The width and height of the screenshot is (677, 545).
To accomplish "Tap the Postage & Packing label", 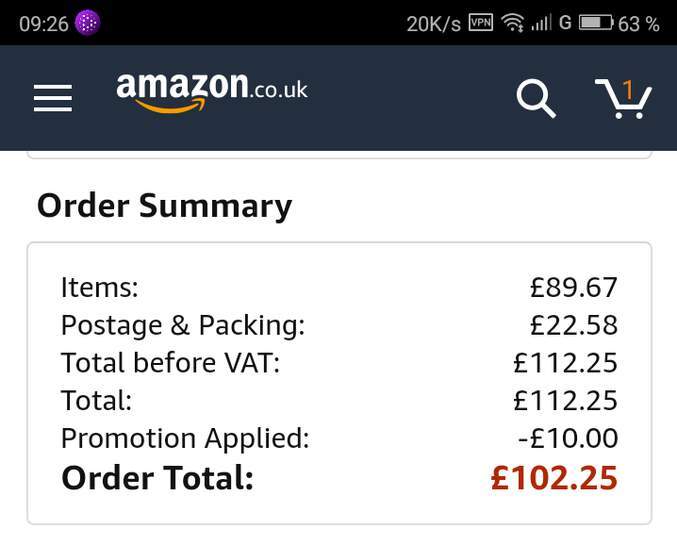I will coord(182,325).
